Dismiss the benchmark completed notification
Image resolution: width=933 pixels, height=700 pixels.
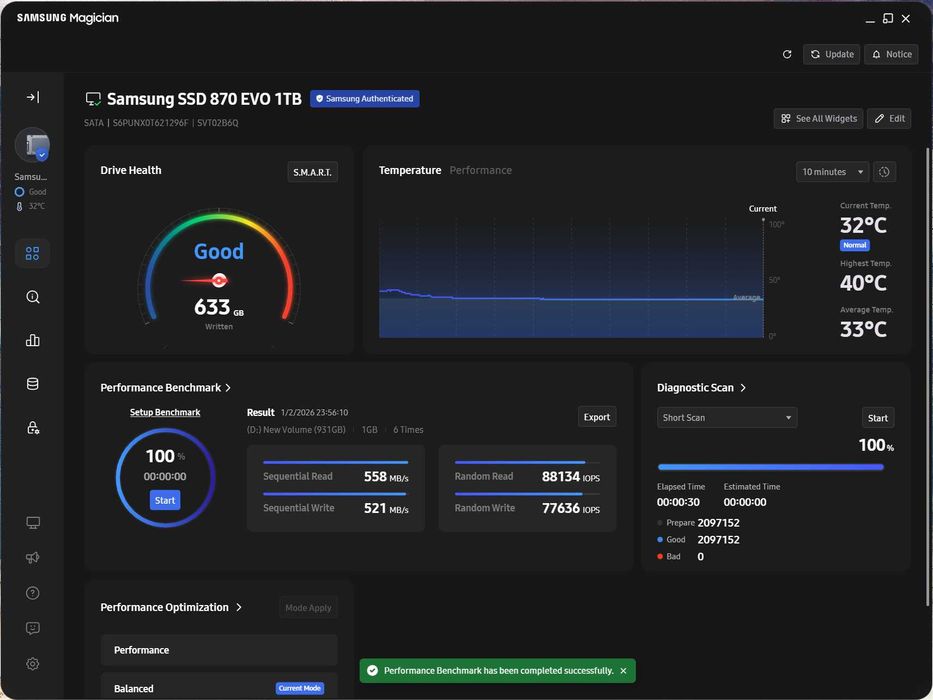(623, 671)
